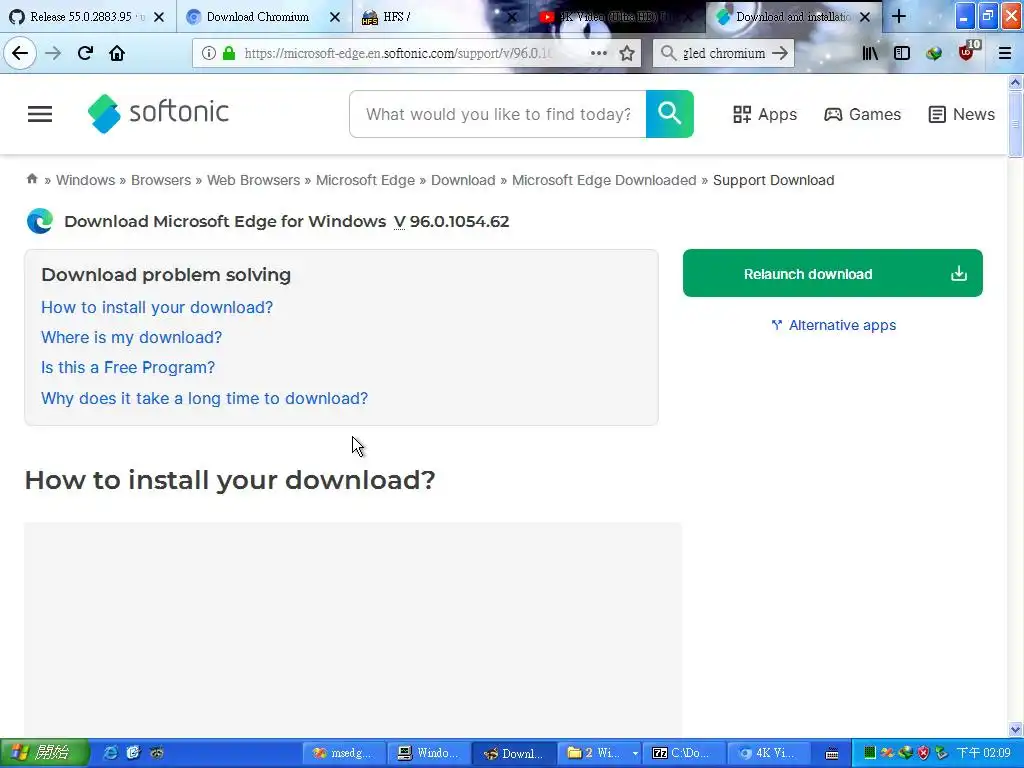
Task: Close the Download Chromium tab
Action: coord(335,17)
